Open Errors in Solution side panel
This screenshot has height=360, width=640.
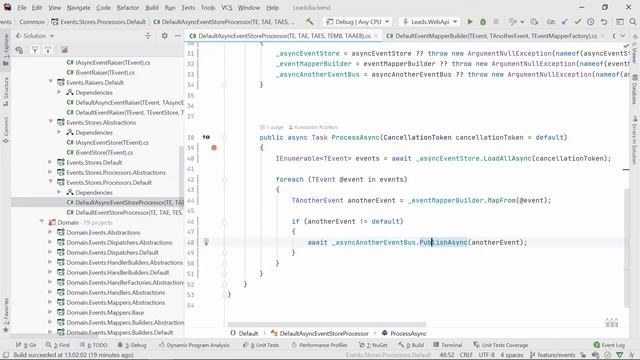634,140
